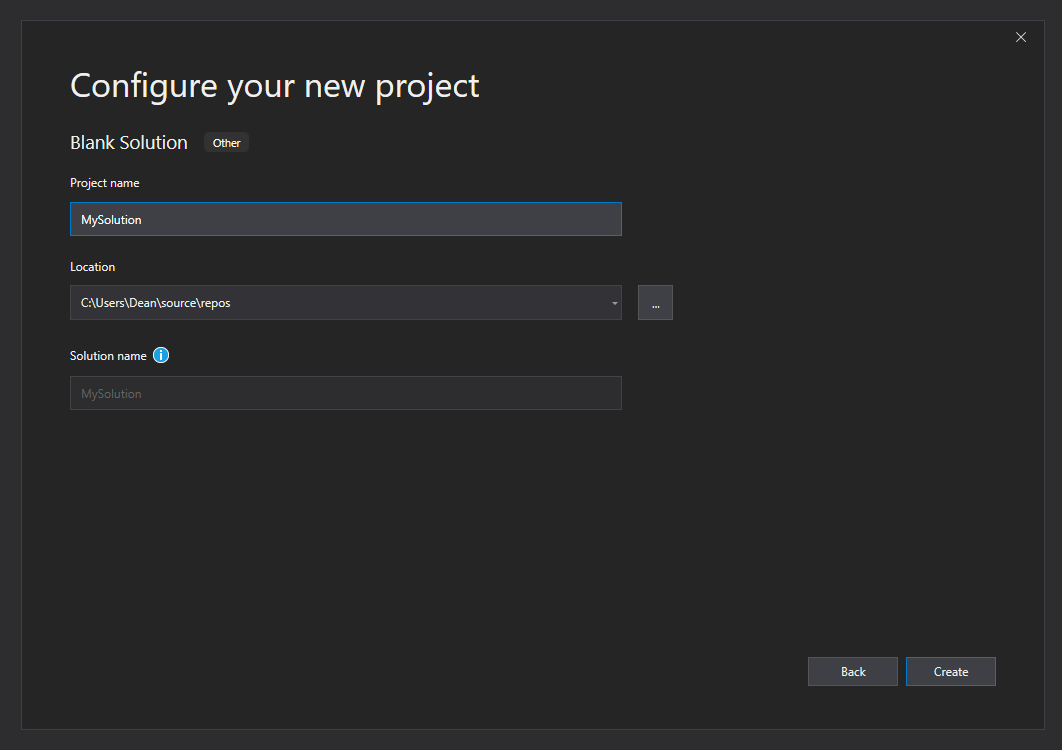Click the Project name label above the field

(x=104, y=183)
